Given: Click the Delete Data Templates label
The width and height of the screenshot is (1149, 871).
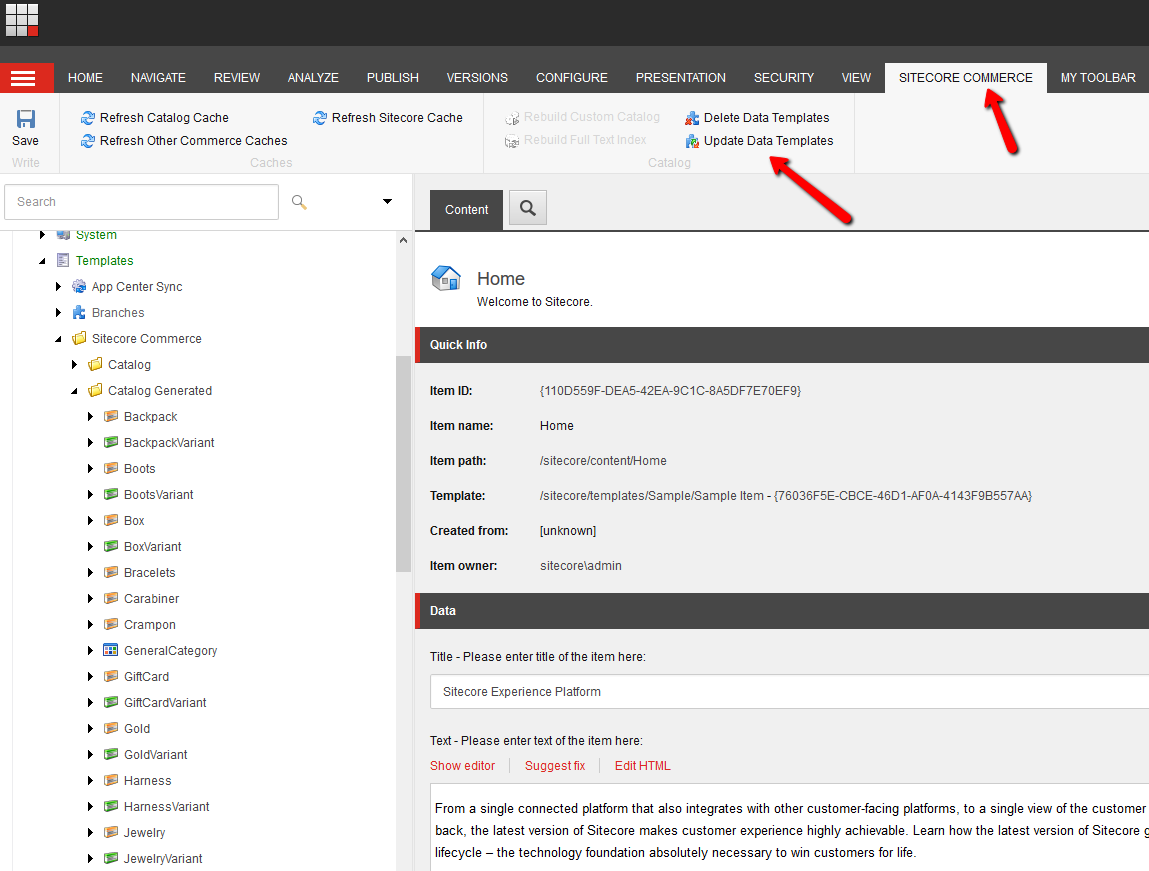Looking at the screenshot, I should 766,118.
